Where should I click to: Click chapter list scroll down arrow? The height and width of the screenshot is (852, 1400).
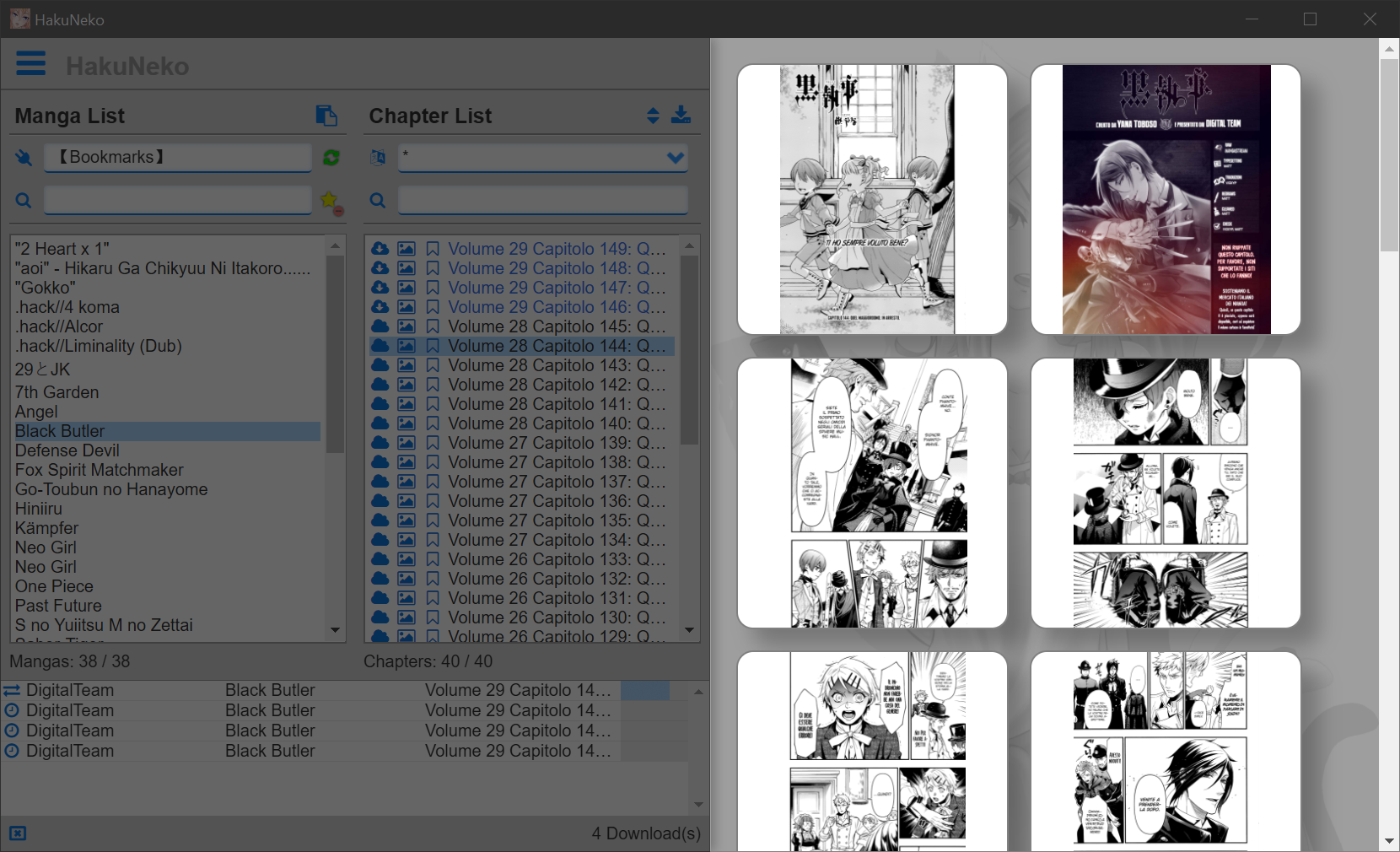point(689,630)
